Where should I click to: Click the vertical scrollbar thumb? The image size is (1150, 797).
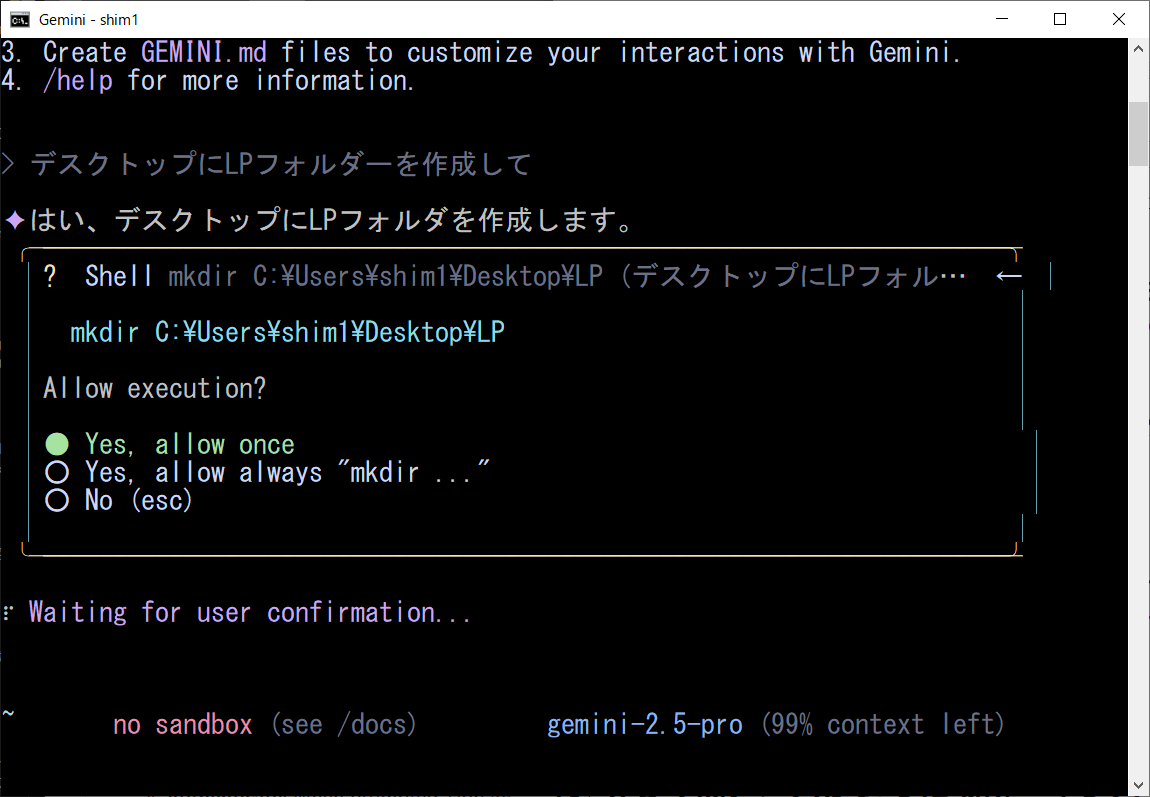point(1138,134)
